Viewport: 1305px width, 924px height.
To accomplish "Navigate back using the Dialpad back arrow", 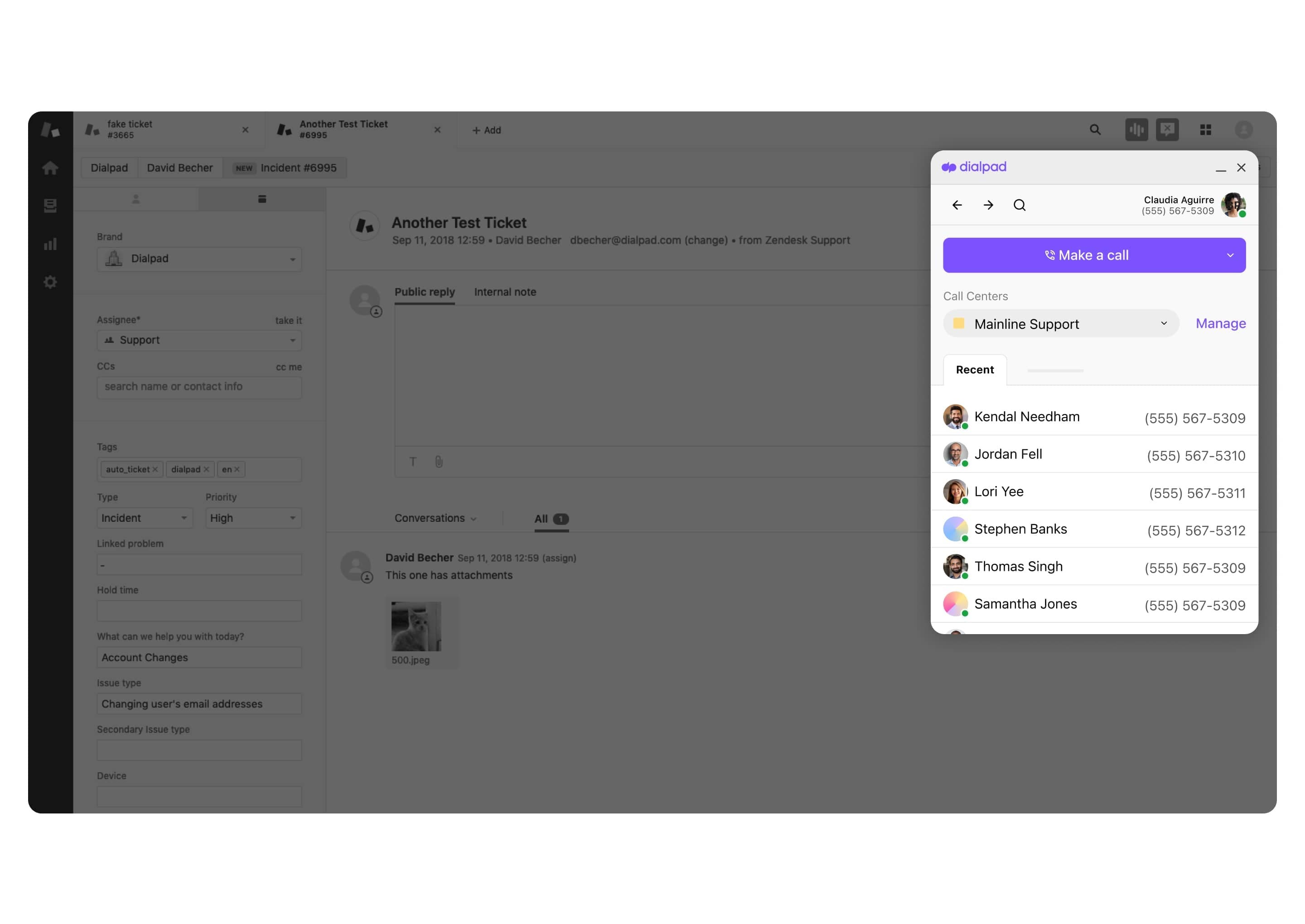I will [957, 205].
